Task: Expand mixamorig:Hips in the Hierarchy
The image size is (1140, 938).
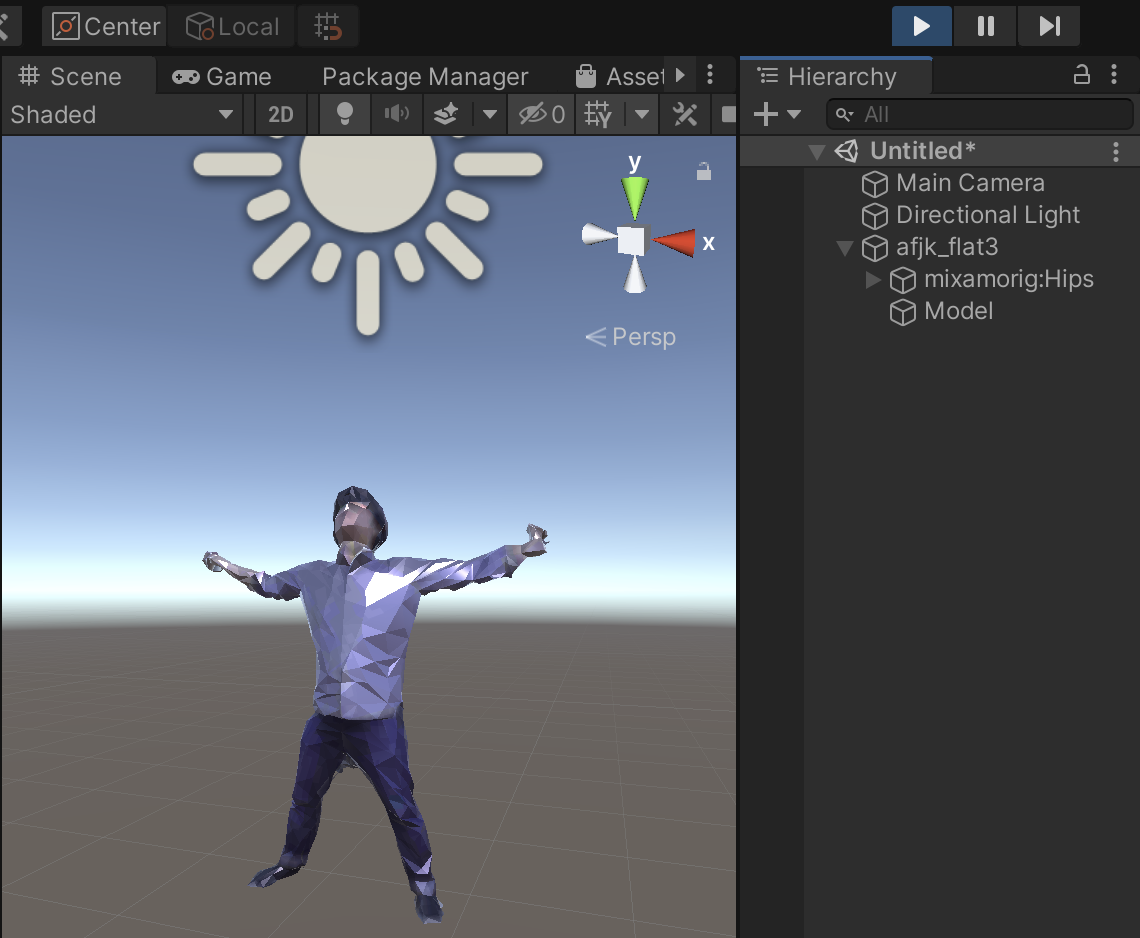Action: (x=874, y=280)
